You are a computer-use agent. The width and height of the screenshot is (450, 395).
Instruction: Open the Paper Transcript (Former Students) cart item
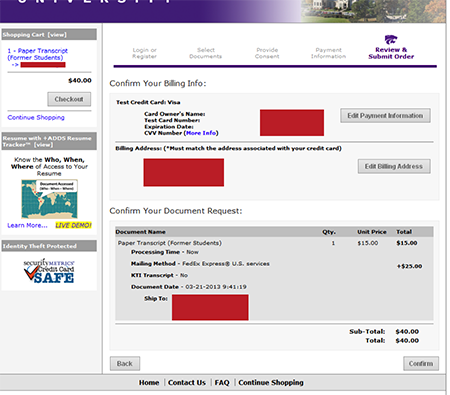pyautogui.click(x=37, y=54)
